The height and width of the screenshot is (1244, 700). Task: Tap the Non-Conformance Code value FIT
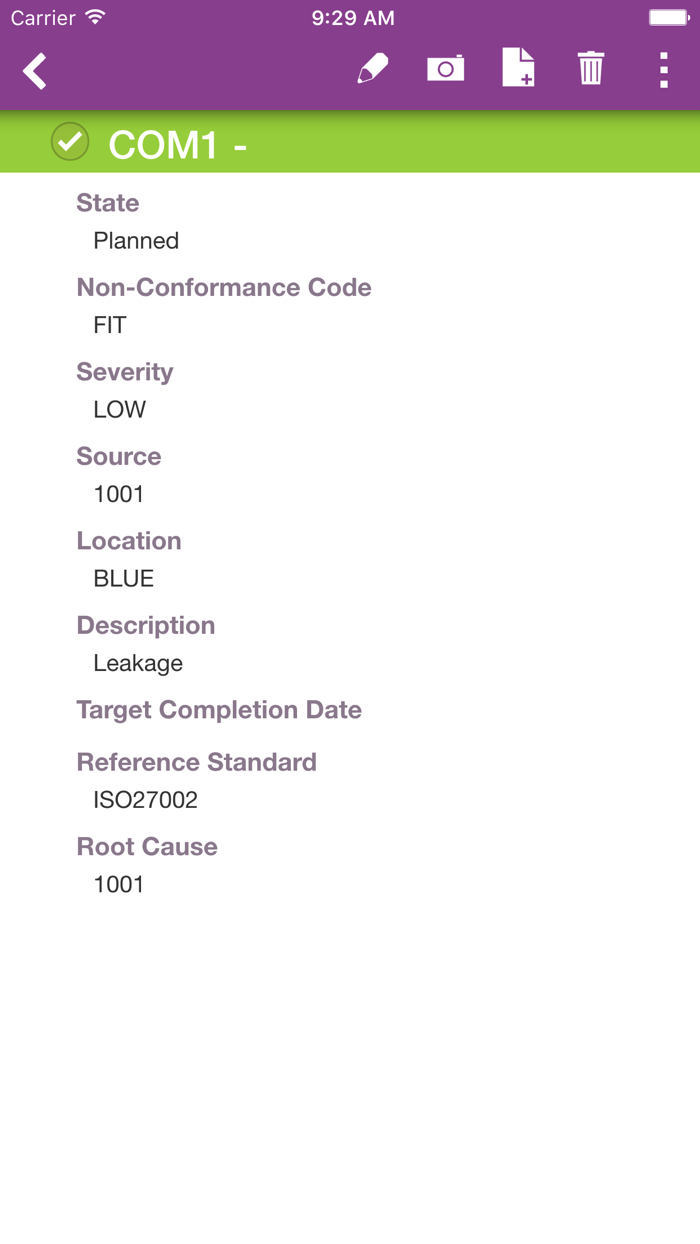point(110,325)
